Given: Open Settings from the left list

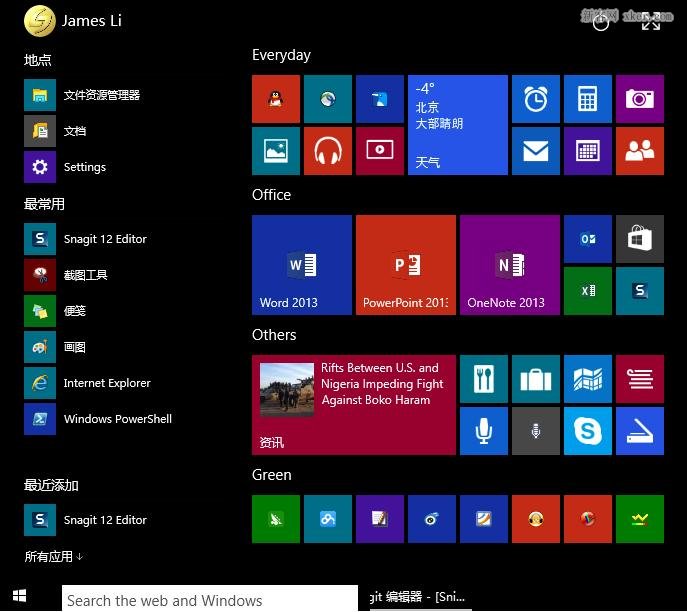Looking at the screenshot, I should pyautogui.click(x=65, y=167).
